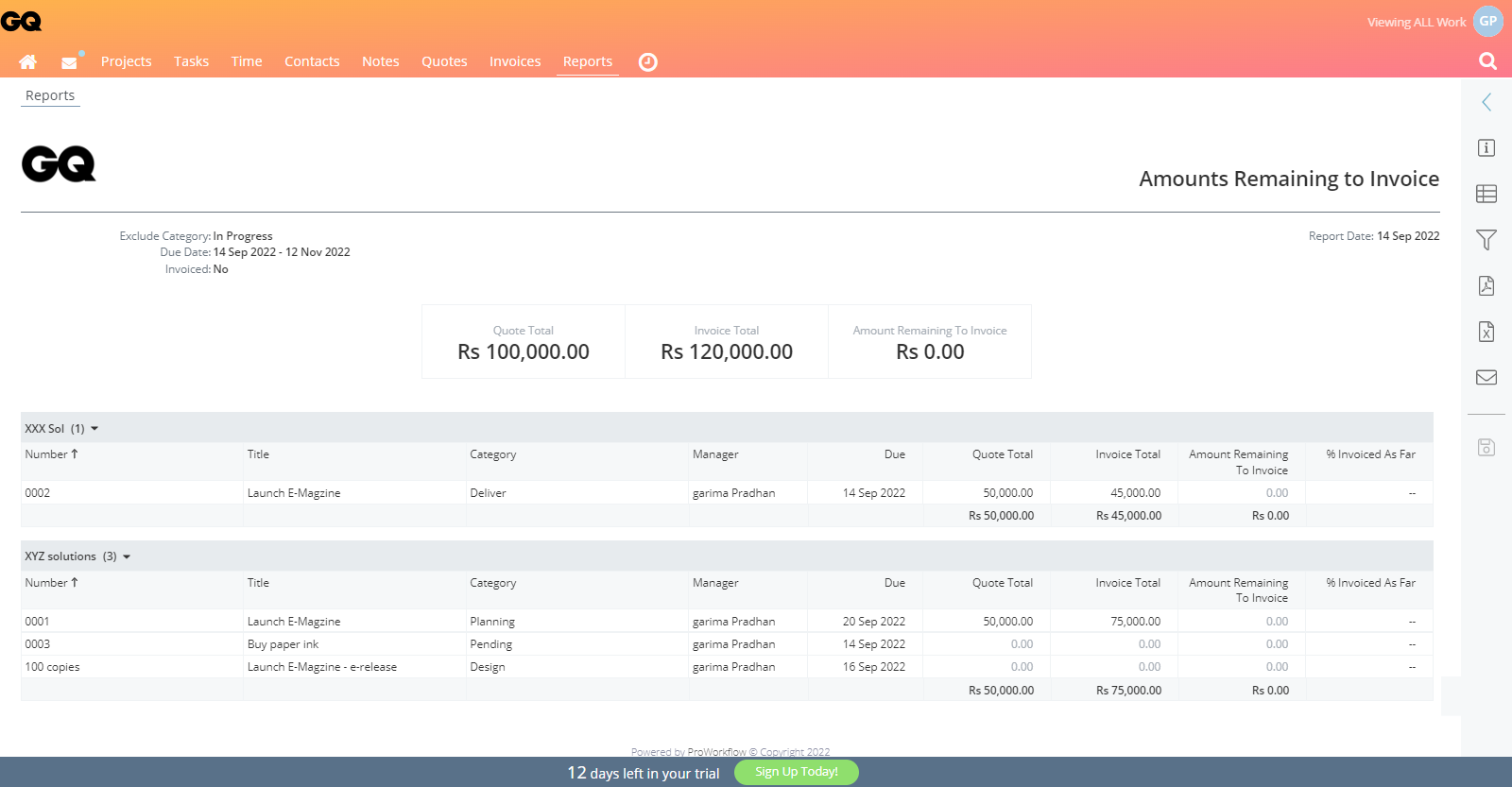Sort XYZ solutions by Quote Total header
Image resolution: width=1512 pixels, height=787 pixels.
1003,583
